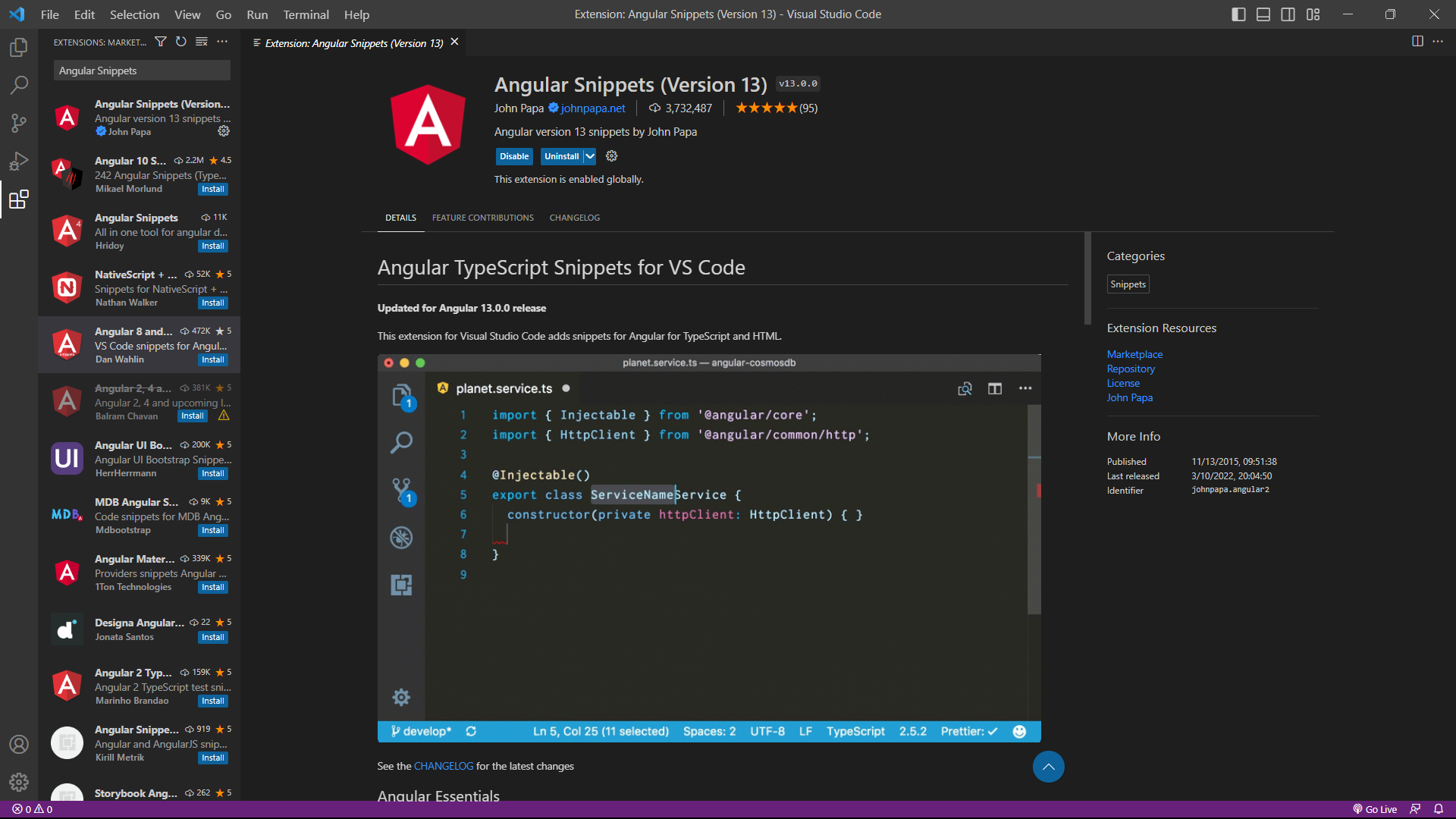
Task: Click the verified publisher badge near johnpapa.net
Action: point(554,108)
